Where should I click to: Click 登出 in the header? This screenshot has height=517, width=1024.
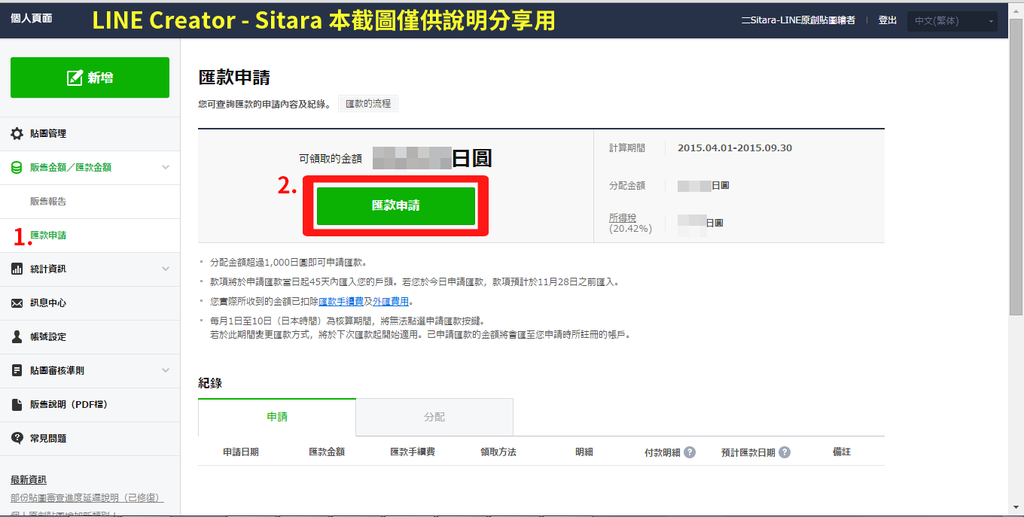pos(888,20)
